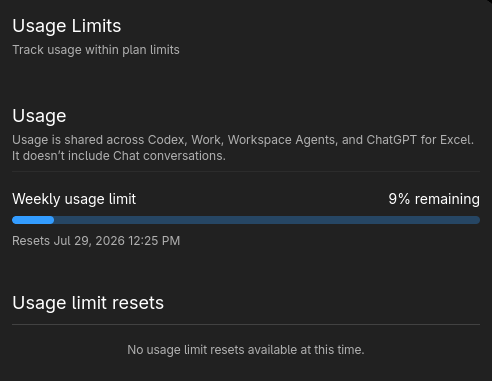The image size is (492, 381).
Task: Click the 12:25 PM reset time
Action: [154, 241]
